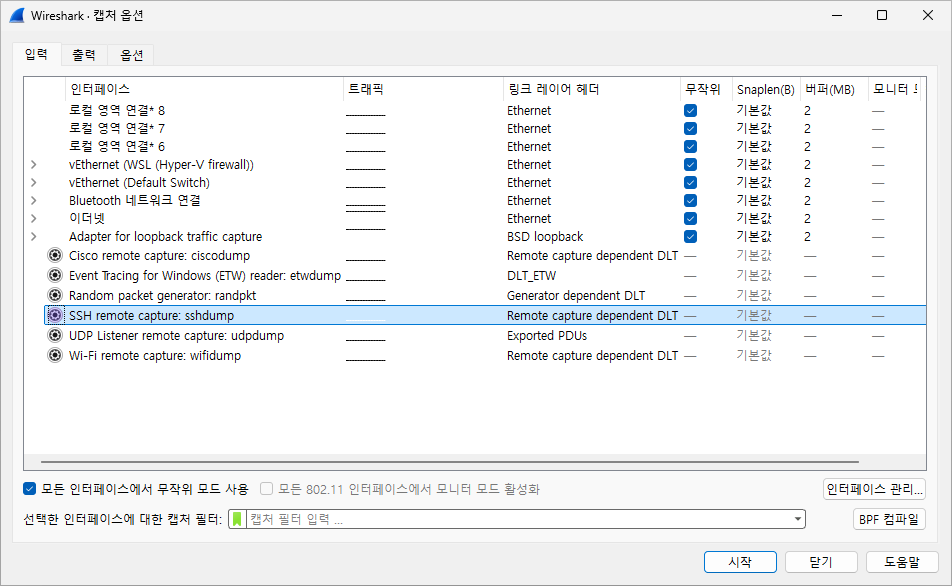Click the BPF 컴파일 button
952x586 pixels.
(x=889, y=519)
